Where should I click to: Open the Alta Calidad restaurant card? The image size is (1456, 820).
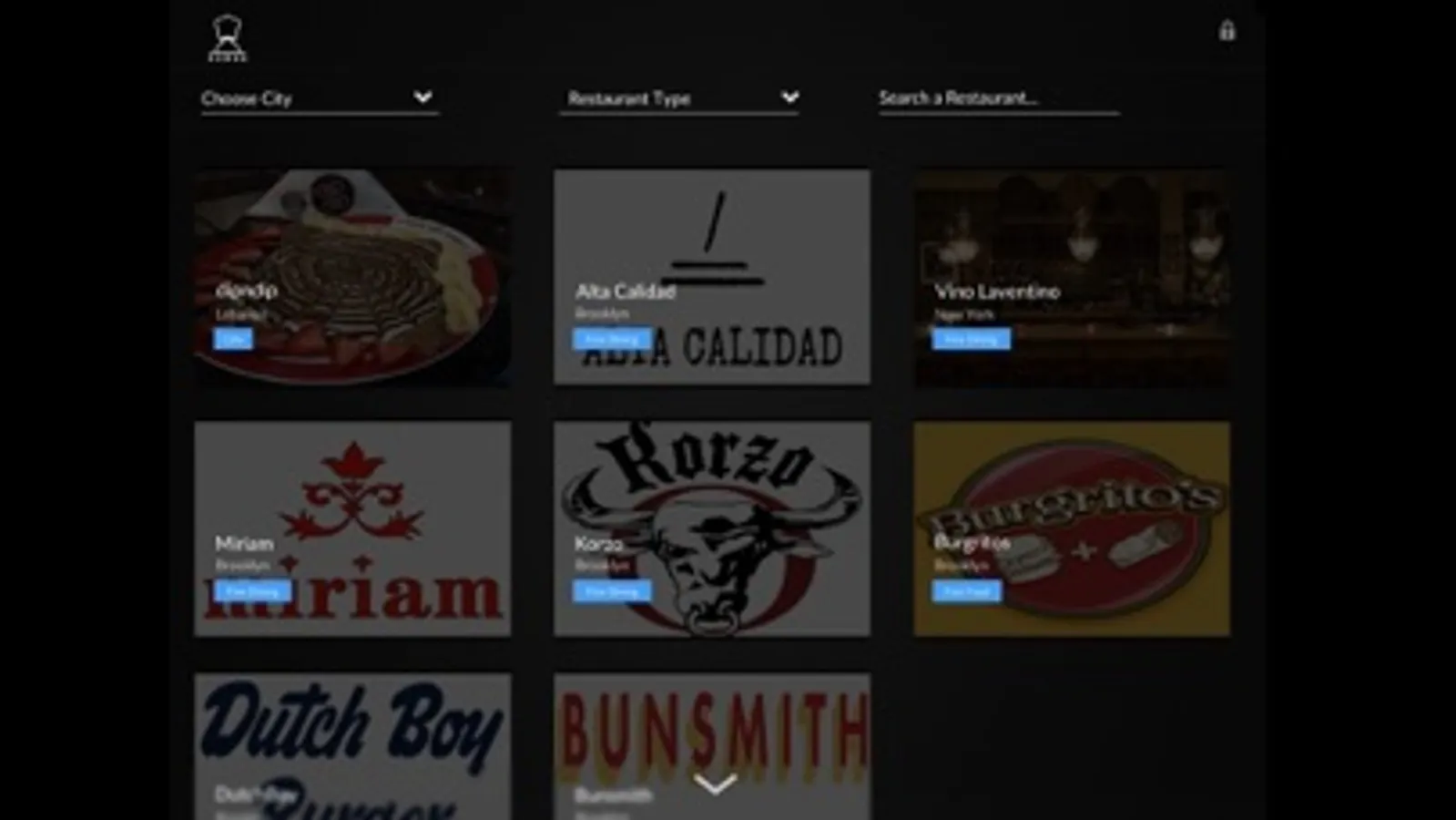712,277
